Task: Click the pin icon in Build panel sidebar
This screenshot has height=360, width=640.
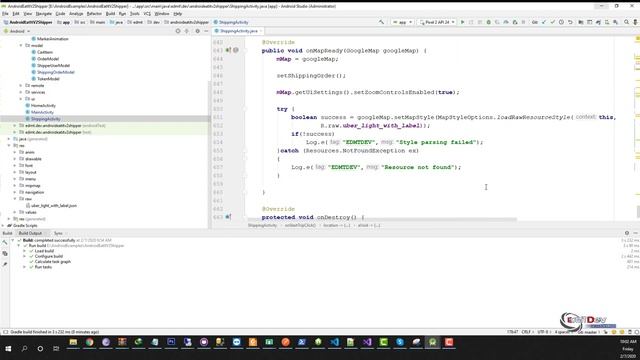Action: coord(5,264)
